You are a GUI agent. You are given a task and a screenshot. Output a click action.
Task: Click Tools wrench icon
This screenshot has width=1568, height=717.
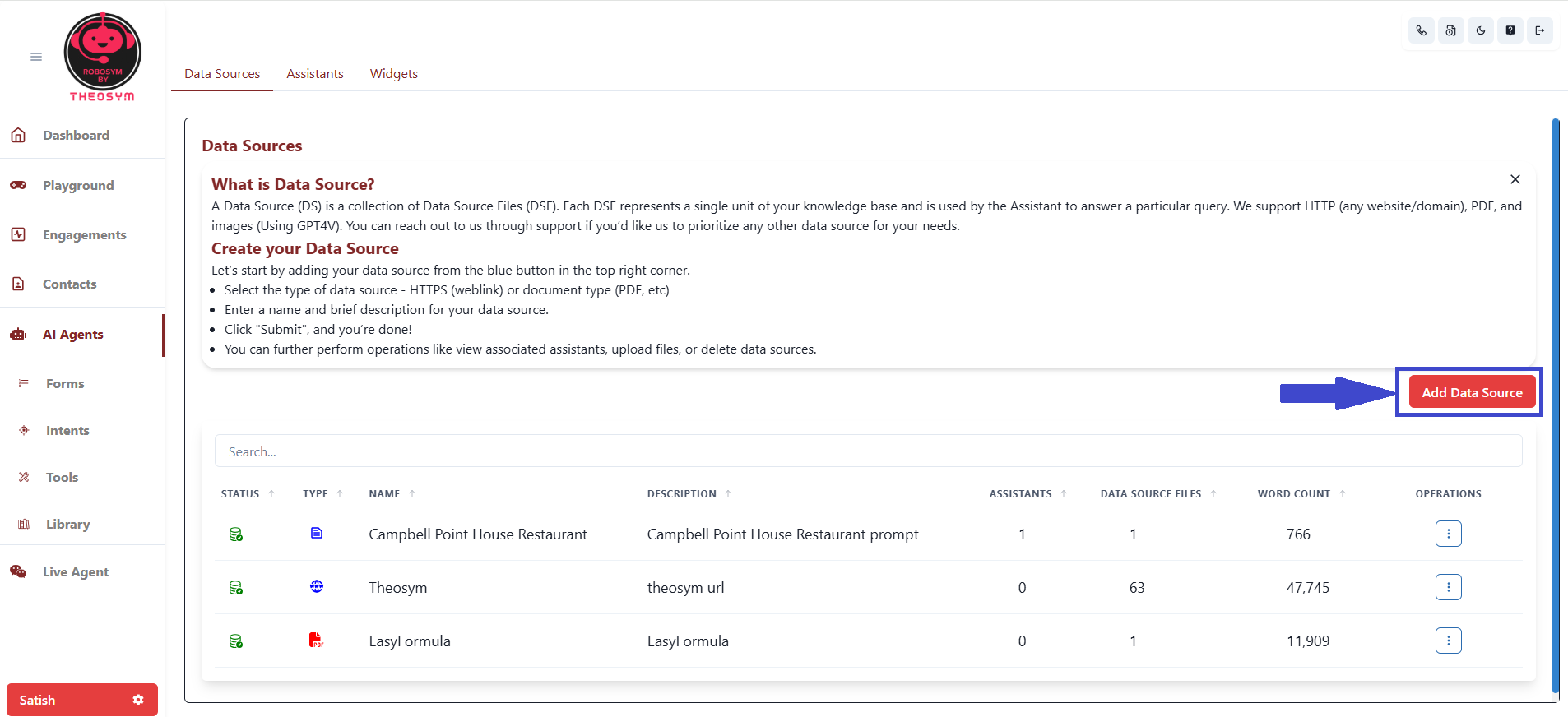click(x=24, y=477)
